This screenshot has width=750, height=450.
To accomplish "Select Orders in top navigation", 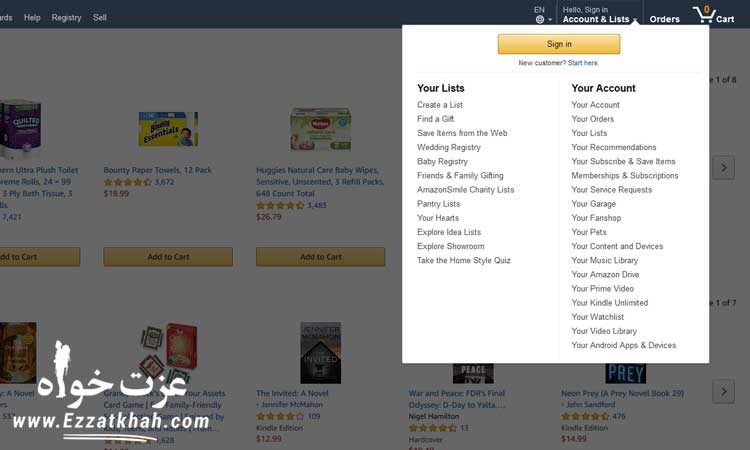I will [664, 19].
